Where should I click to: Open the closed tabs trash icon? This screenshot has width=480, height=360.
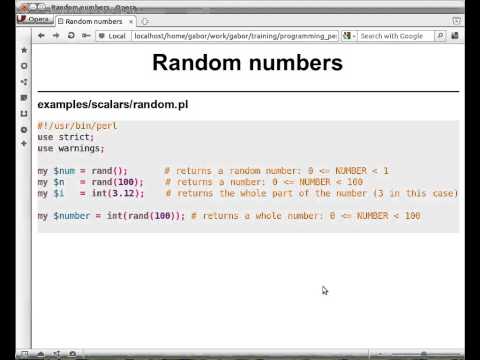[x=456, y=21]
